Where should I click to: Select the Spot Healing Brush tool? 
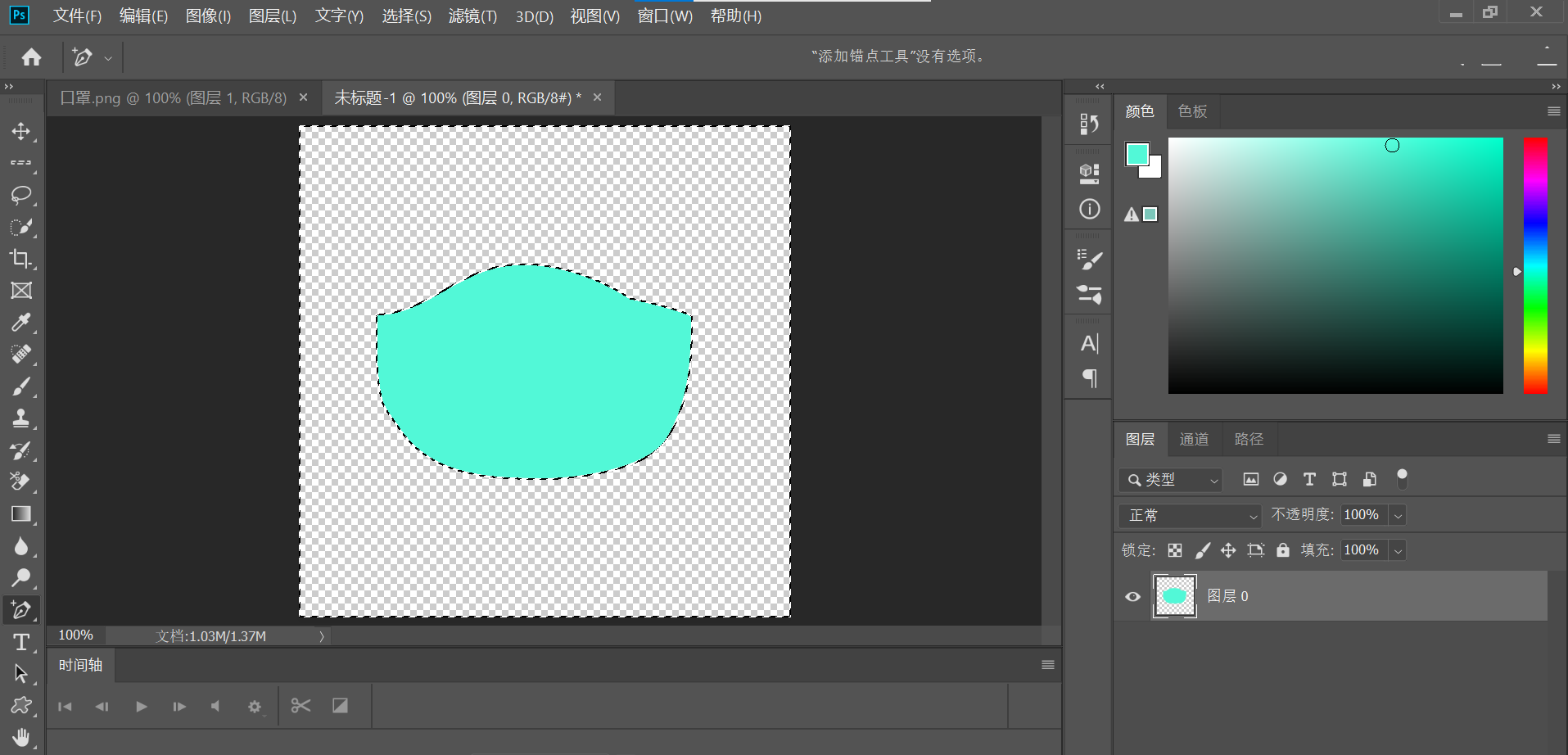pos(21,355)
